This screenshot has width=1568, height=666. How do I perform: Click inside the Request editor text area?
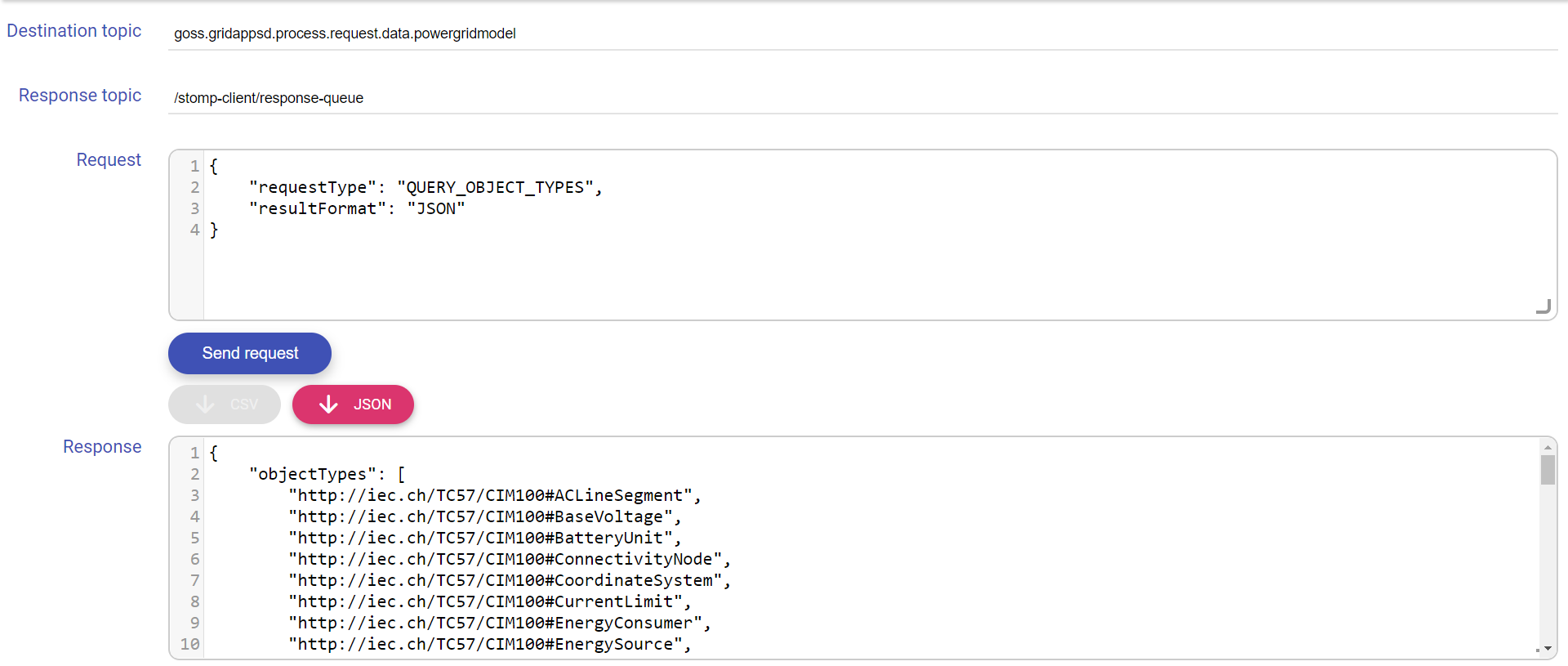[879, 235]
